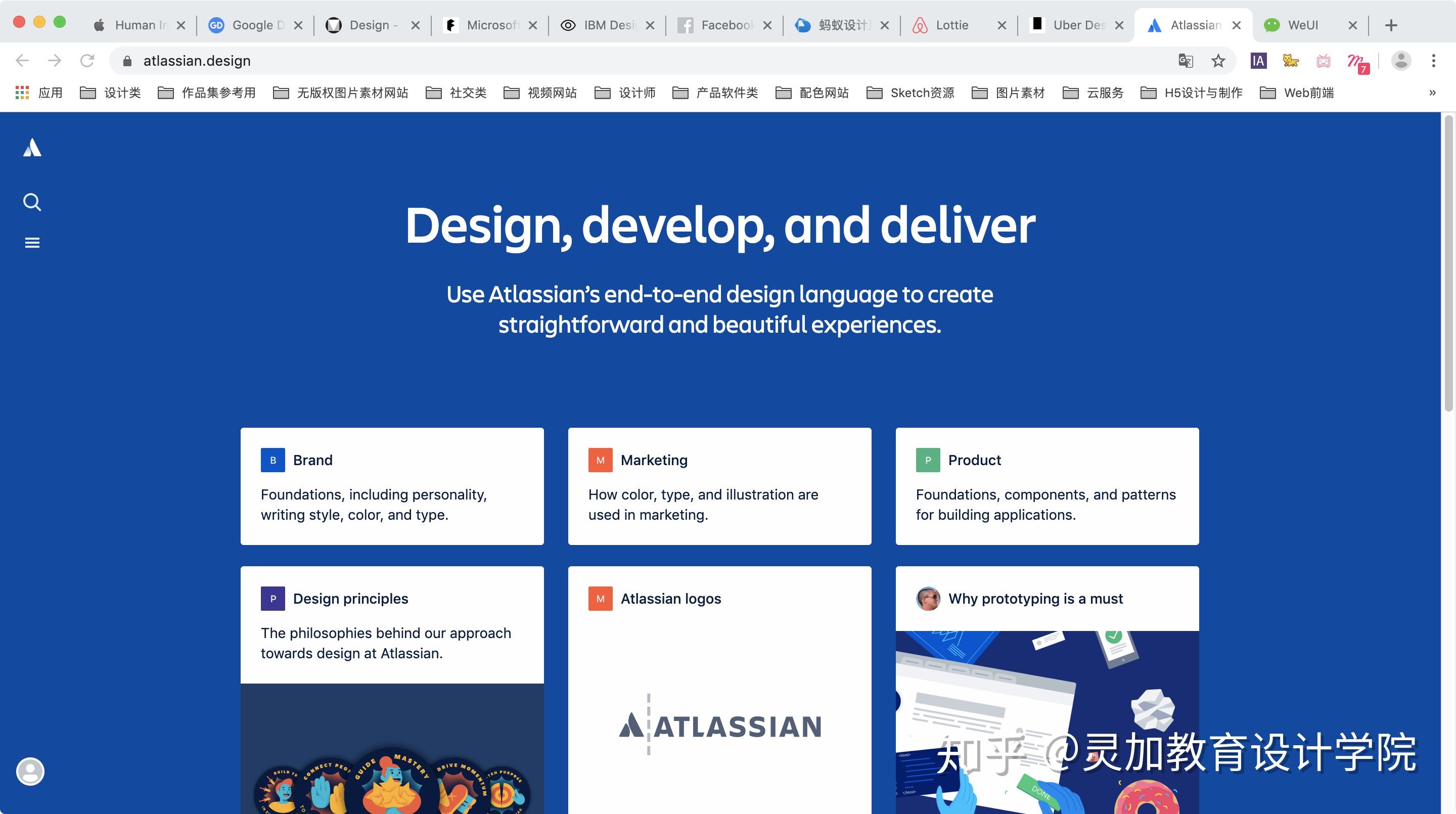This screenshot has height=814, width=1456.
Task: Expand hidden bookmarks overflow chevron
Action: pyautogui.click(x=1432, y=93)
